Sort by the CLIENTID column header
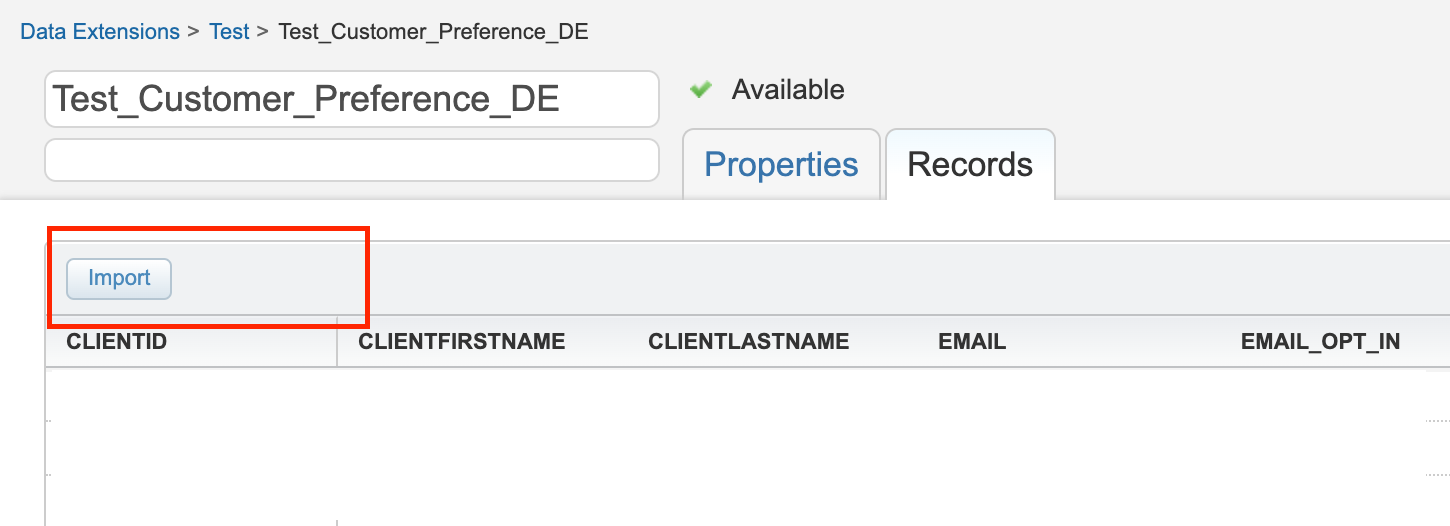 117,342
